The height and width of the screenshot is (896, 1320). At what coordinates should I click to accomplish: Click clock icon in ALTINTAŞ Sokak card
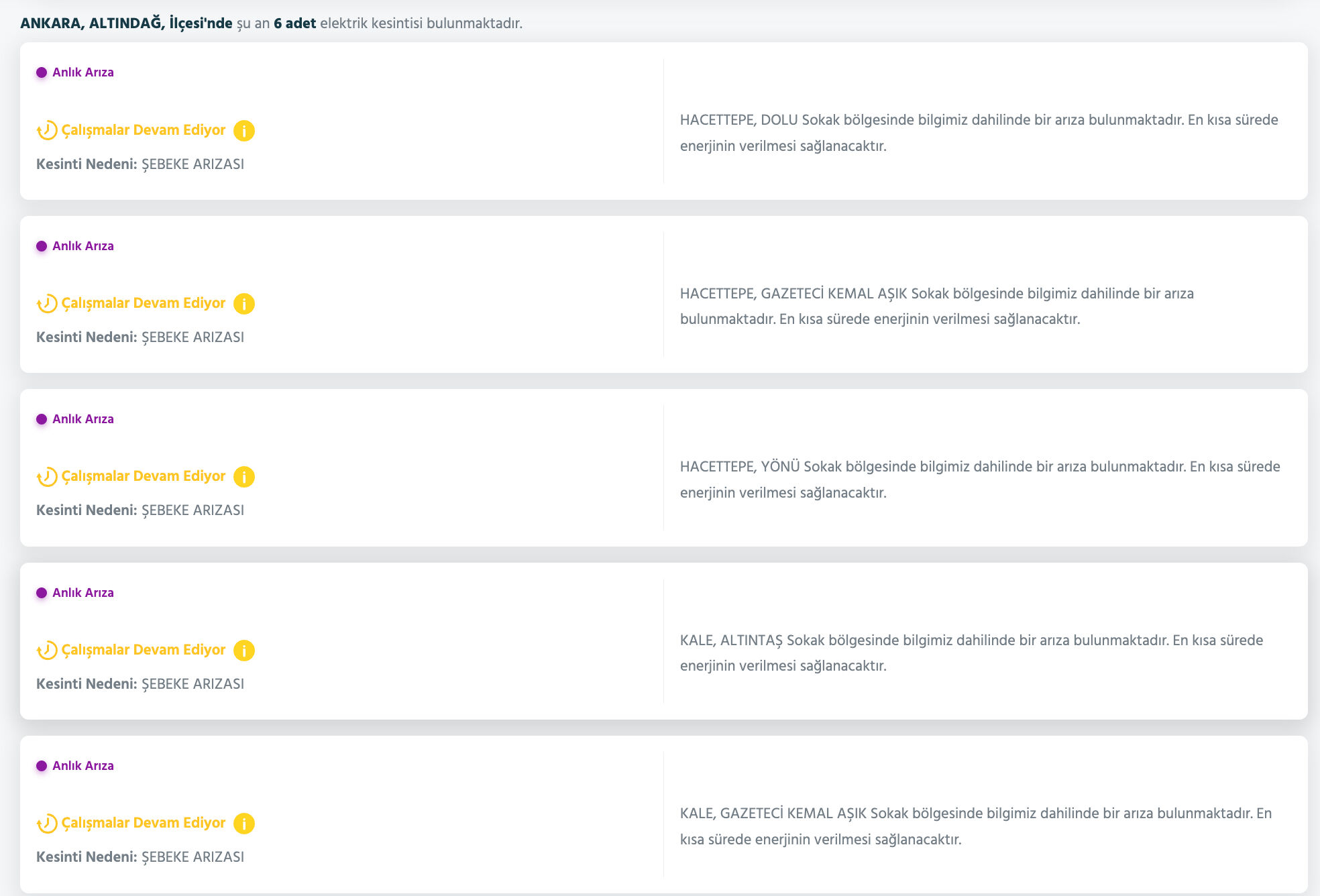click(x=47, y=650)
